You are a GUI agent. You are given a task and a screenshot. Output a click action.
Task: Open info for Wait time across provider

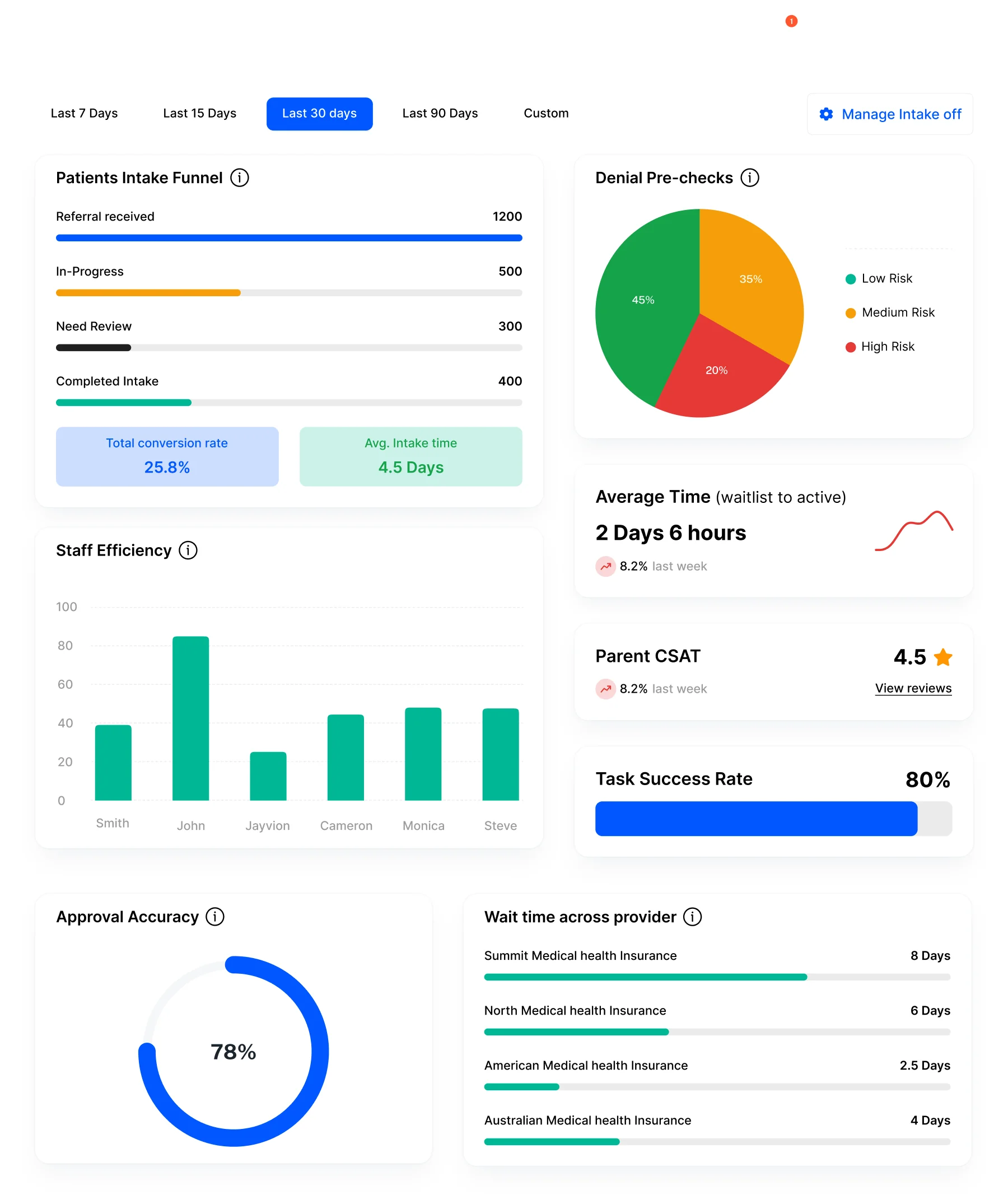693,917
